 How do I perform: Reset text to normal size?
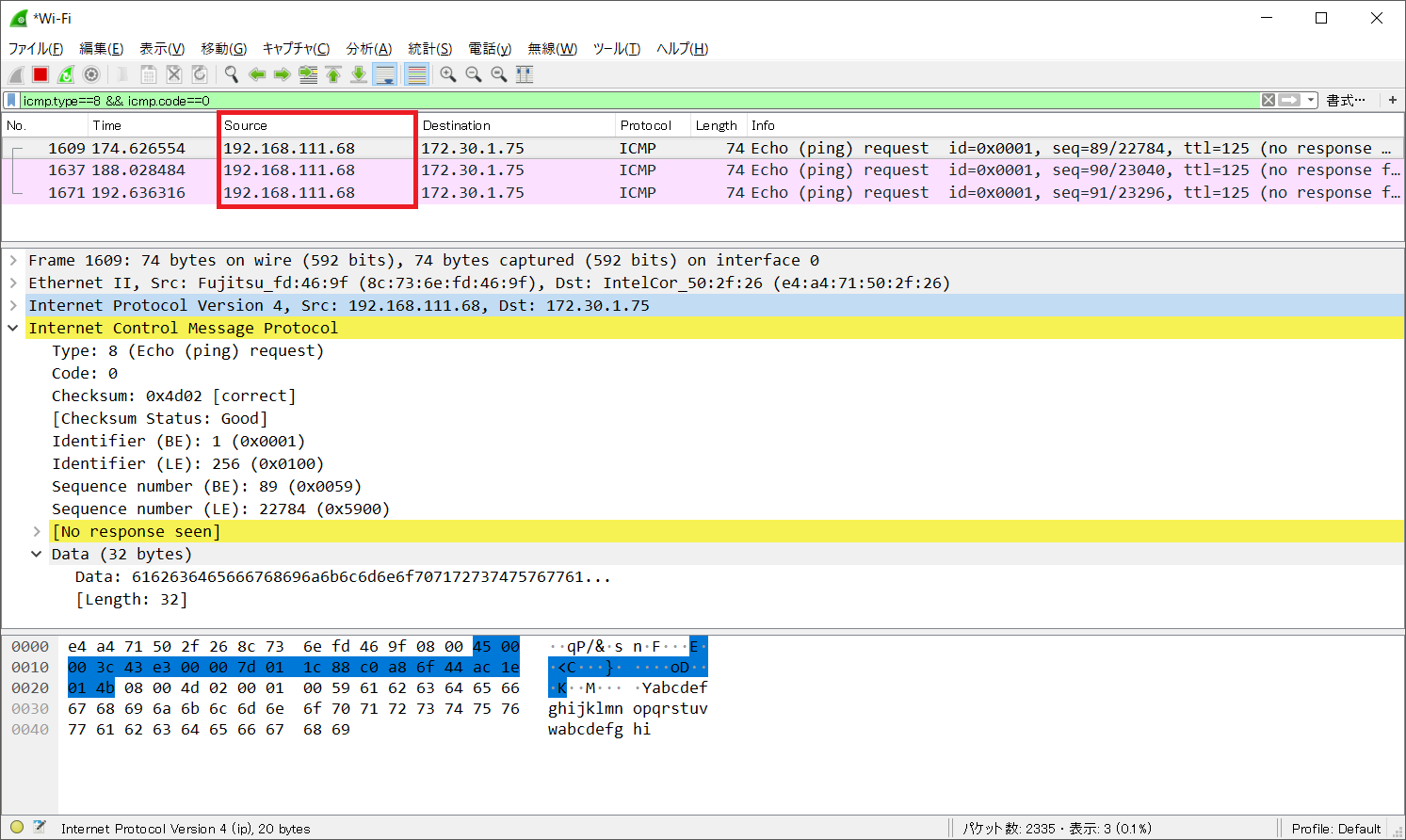point(499,74)
